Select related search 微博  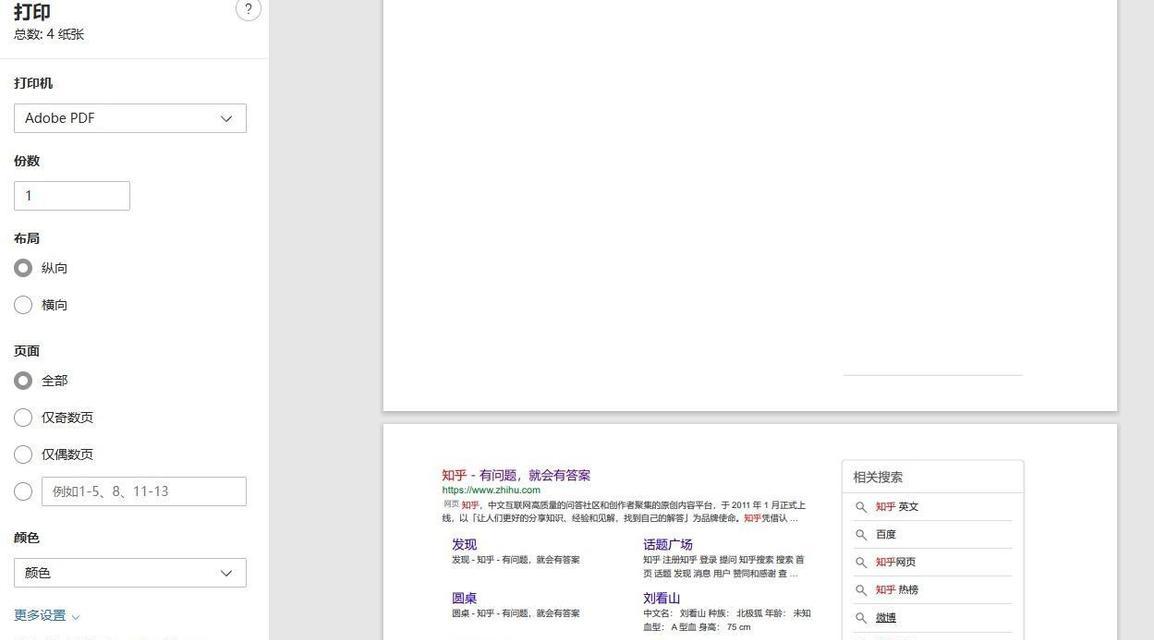click(x=885, y=618)
